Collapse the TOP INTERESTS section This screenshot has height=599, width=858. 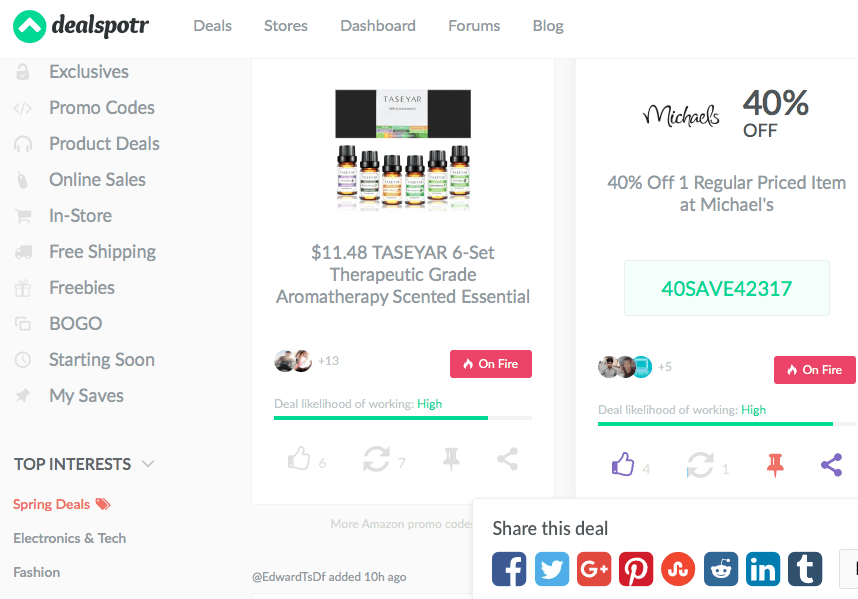point(148,464)
